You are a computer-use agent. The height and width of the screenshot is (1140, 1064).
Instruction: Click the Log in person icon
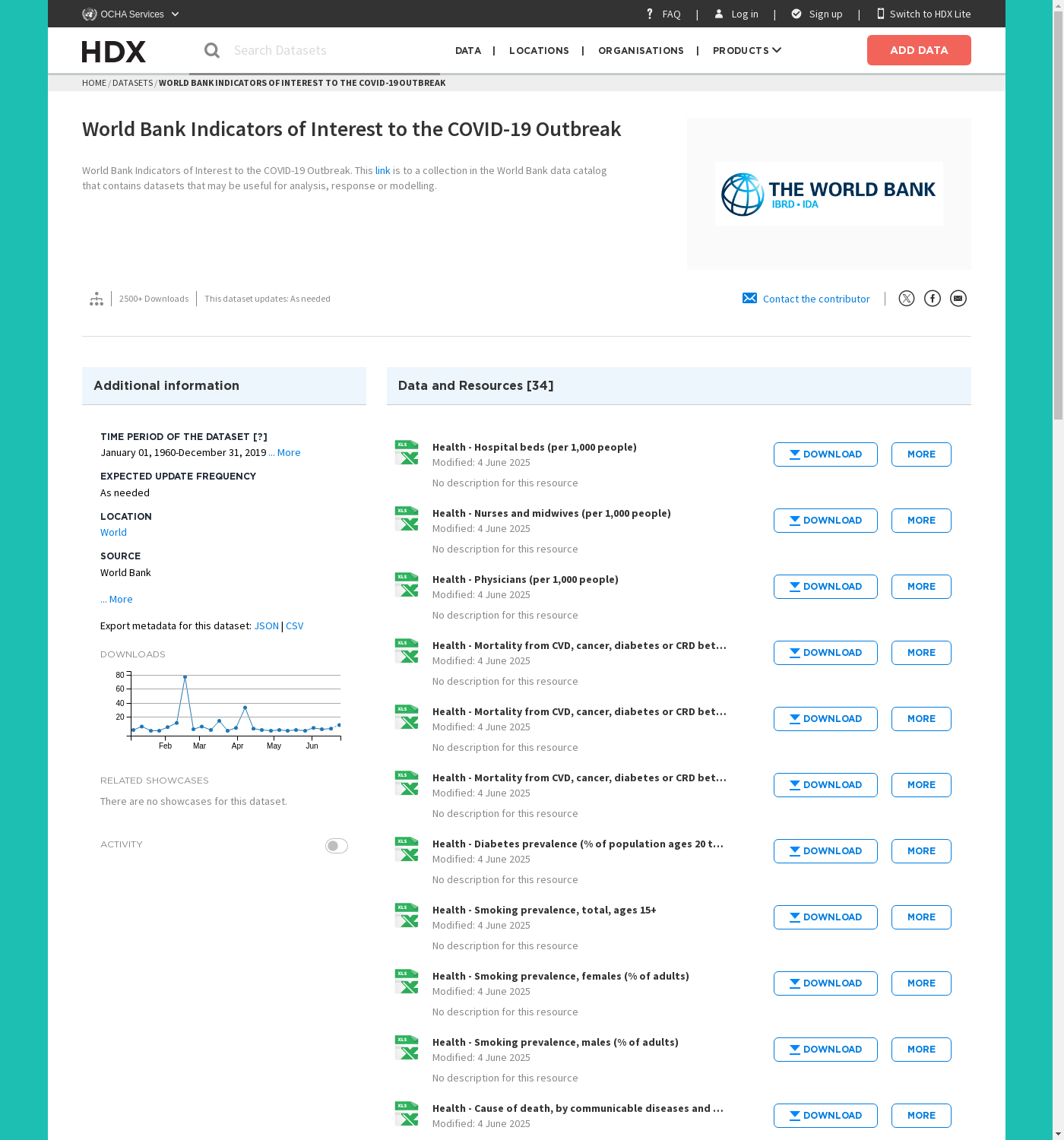pyautogui.click(x=719, y=14)
